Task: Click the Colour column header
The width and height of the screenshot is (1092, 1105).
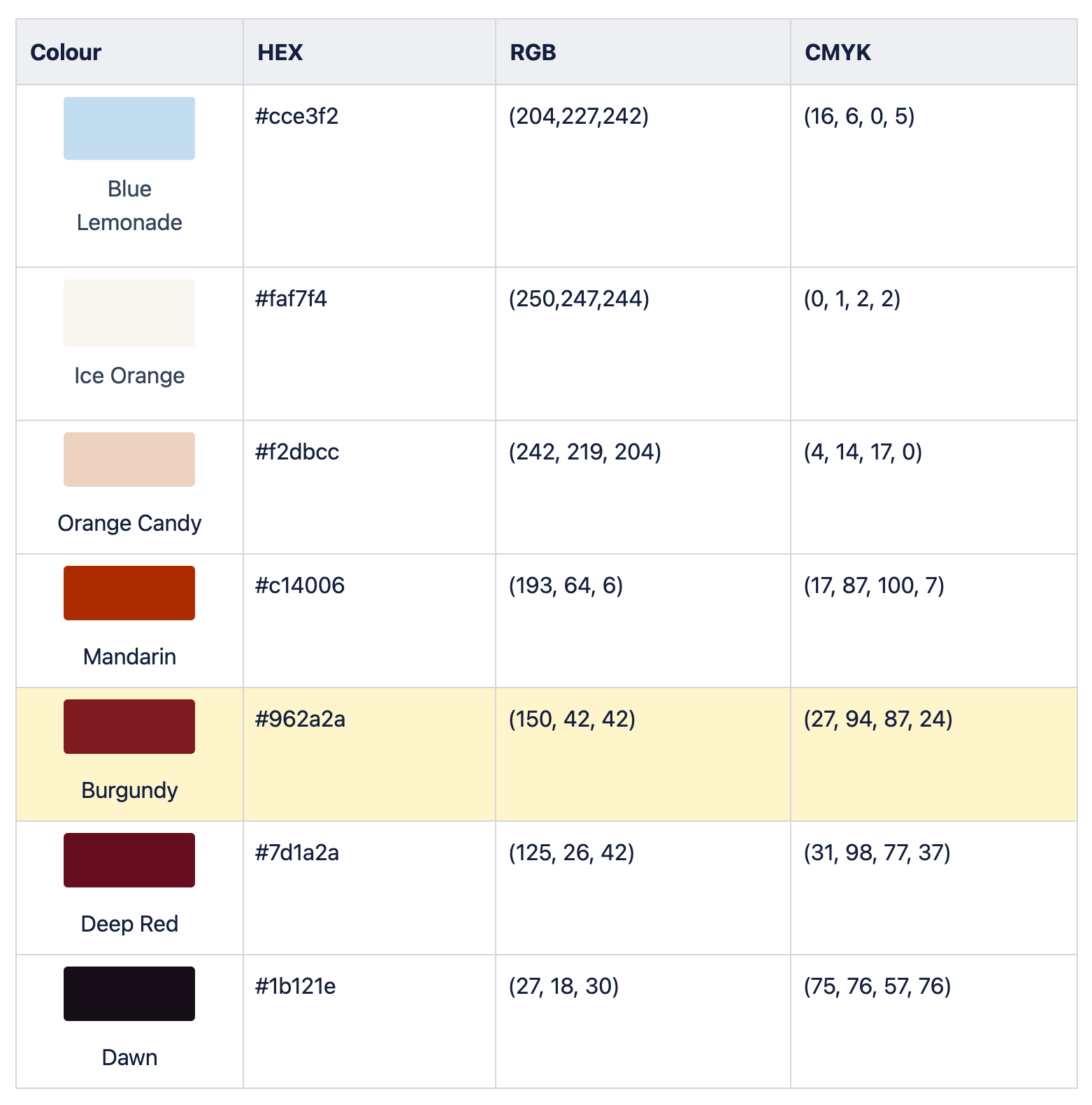Action: tap(66, 52)
